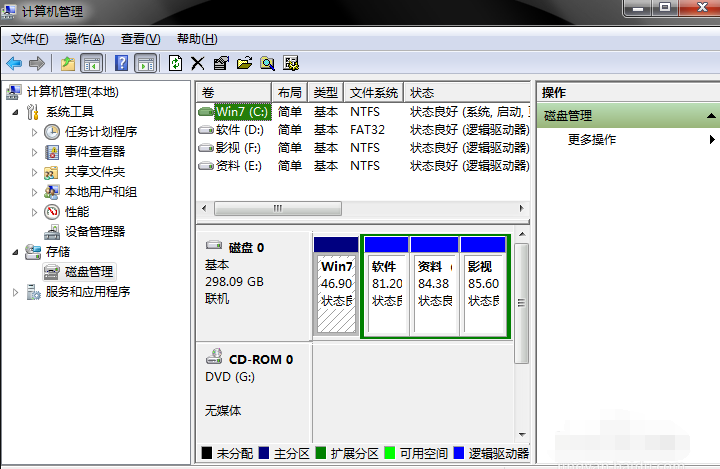720x469 pixels.
Task: Select the Win7 (C:) volume row
Action: click(x=233, y=112)
